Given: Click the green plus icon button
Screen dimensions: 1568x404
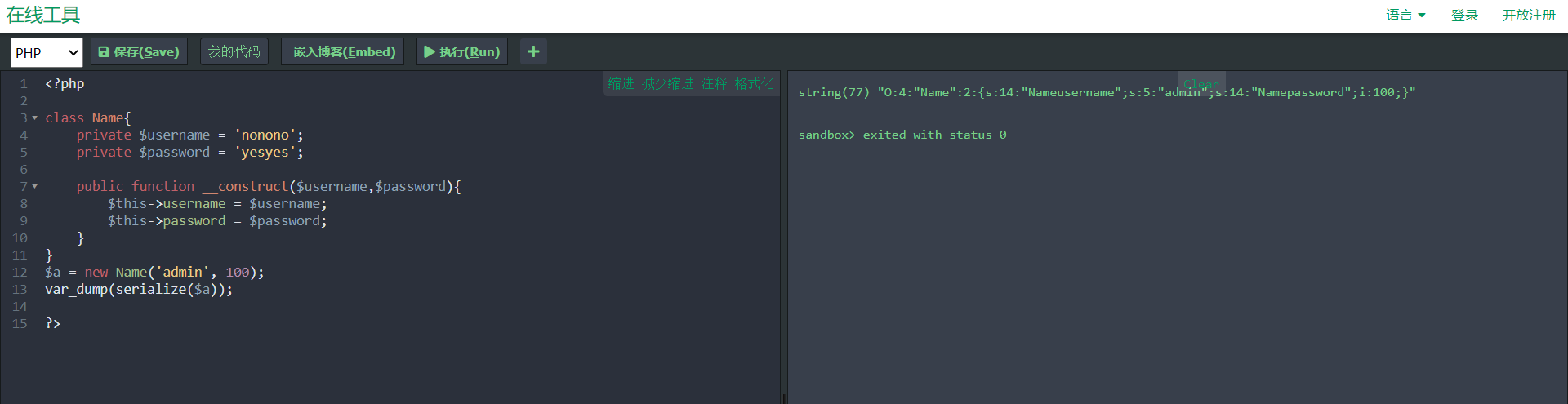Looking at the screenshot, I should [533, 51].
